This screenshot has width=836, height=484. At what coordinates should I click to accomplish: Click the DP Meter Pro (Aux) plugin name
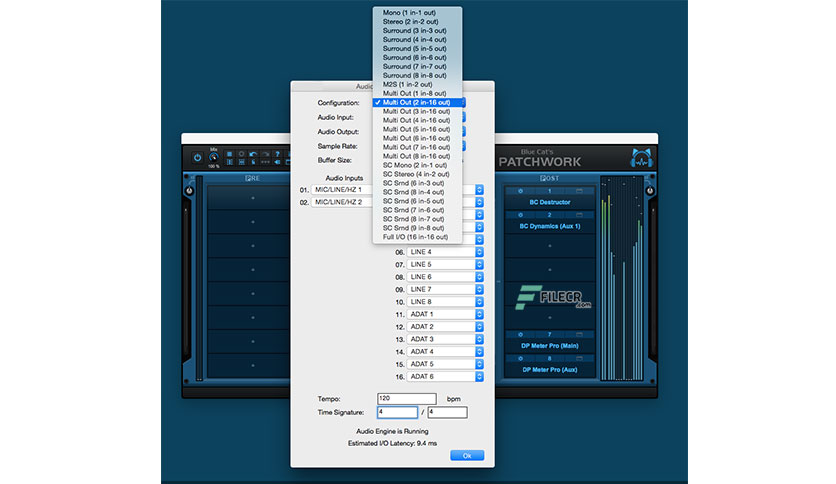click(550, 369)
